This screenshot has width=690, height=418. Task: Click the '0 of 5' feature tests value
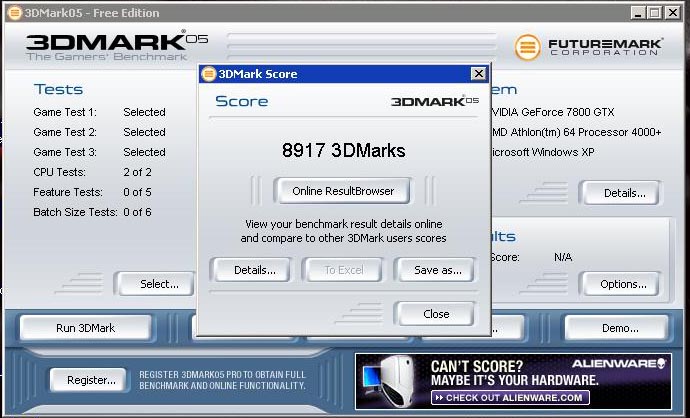[x=137, y=192]
